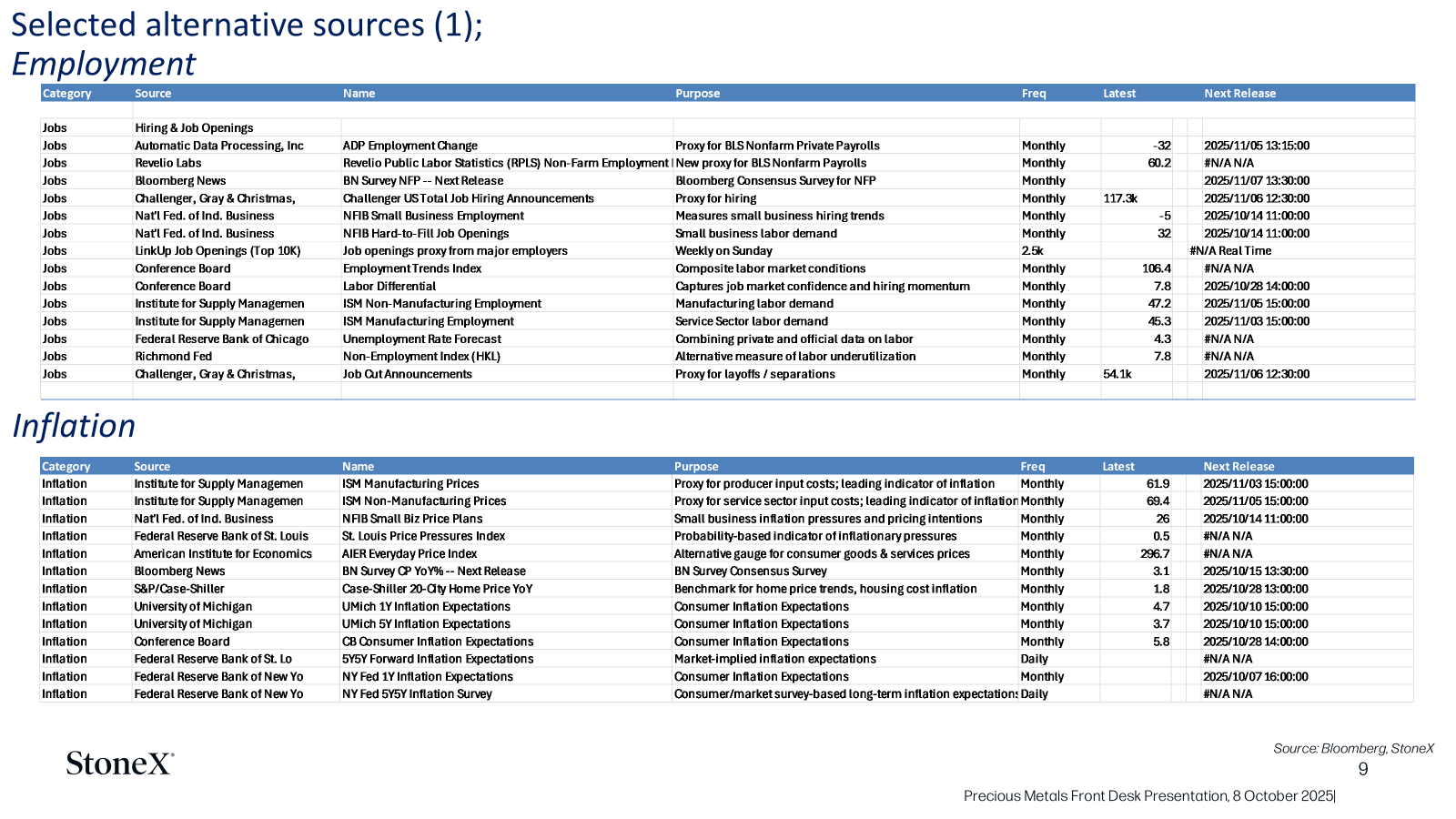Click the "#N/A Real Time" cell

[x=1230, y=251]
